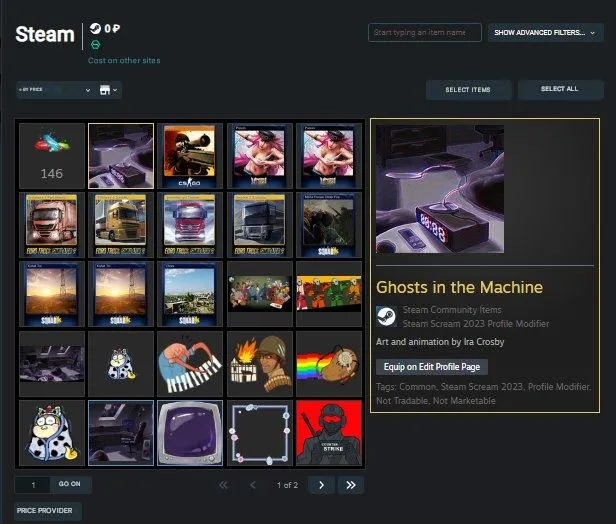616x524 pixels.
Task: Click the Price Provider button
Action: point(48,511)
